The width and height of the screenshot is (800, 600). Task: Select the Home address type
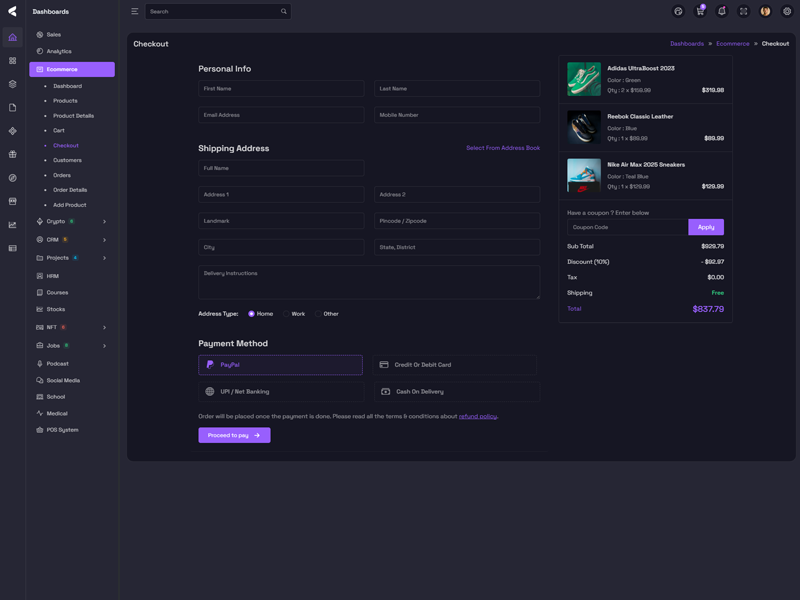click(252, 314)
